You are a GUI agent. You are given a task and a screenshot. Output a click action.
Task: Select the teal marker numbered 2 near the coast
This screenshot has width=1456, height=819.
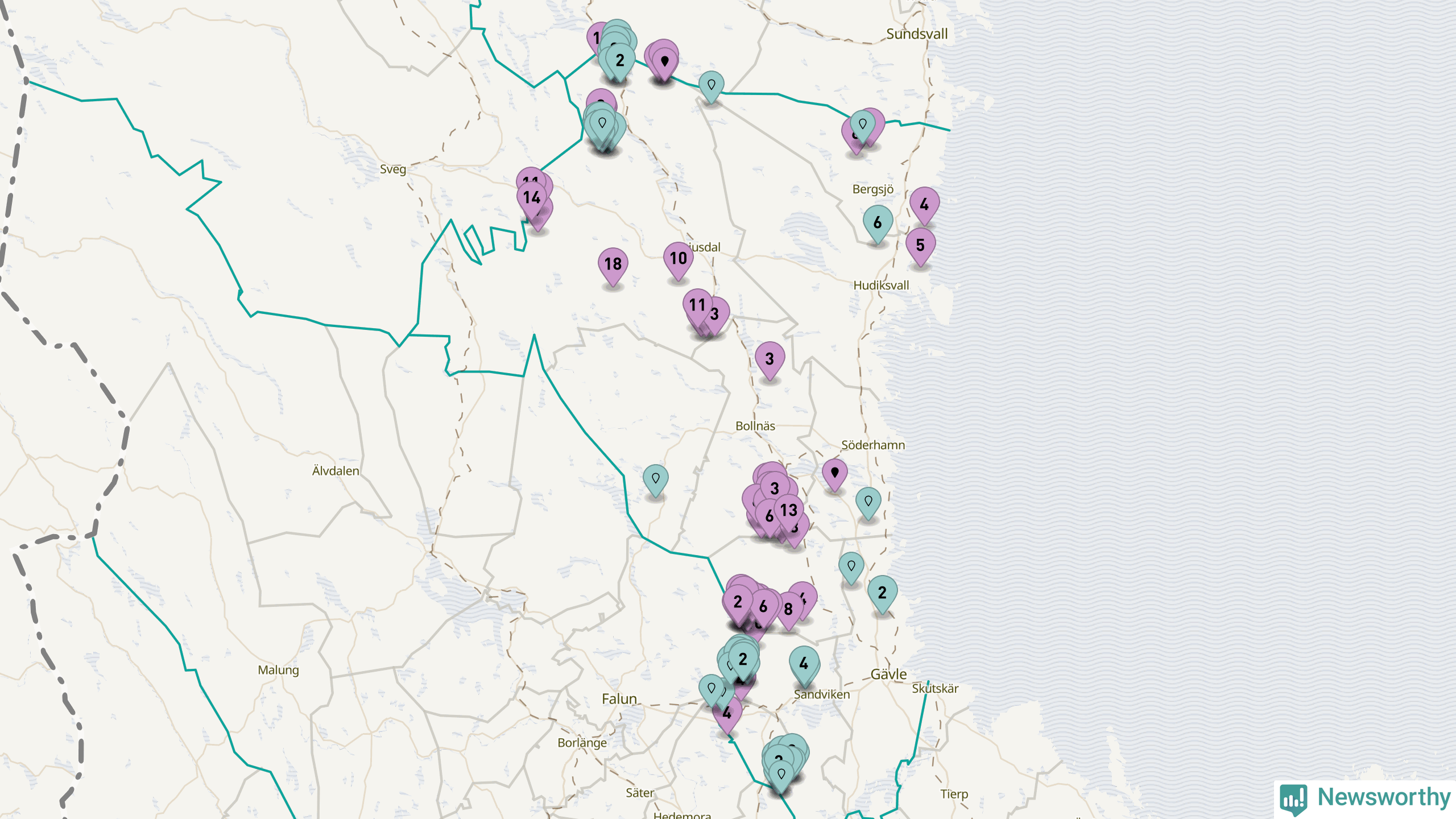point(882,595)
